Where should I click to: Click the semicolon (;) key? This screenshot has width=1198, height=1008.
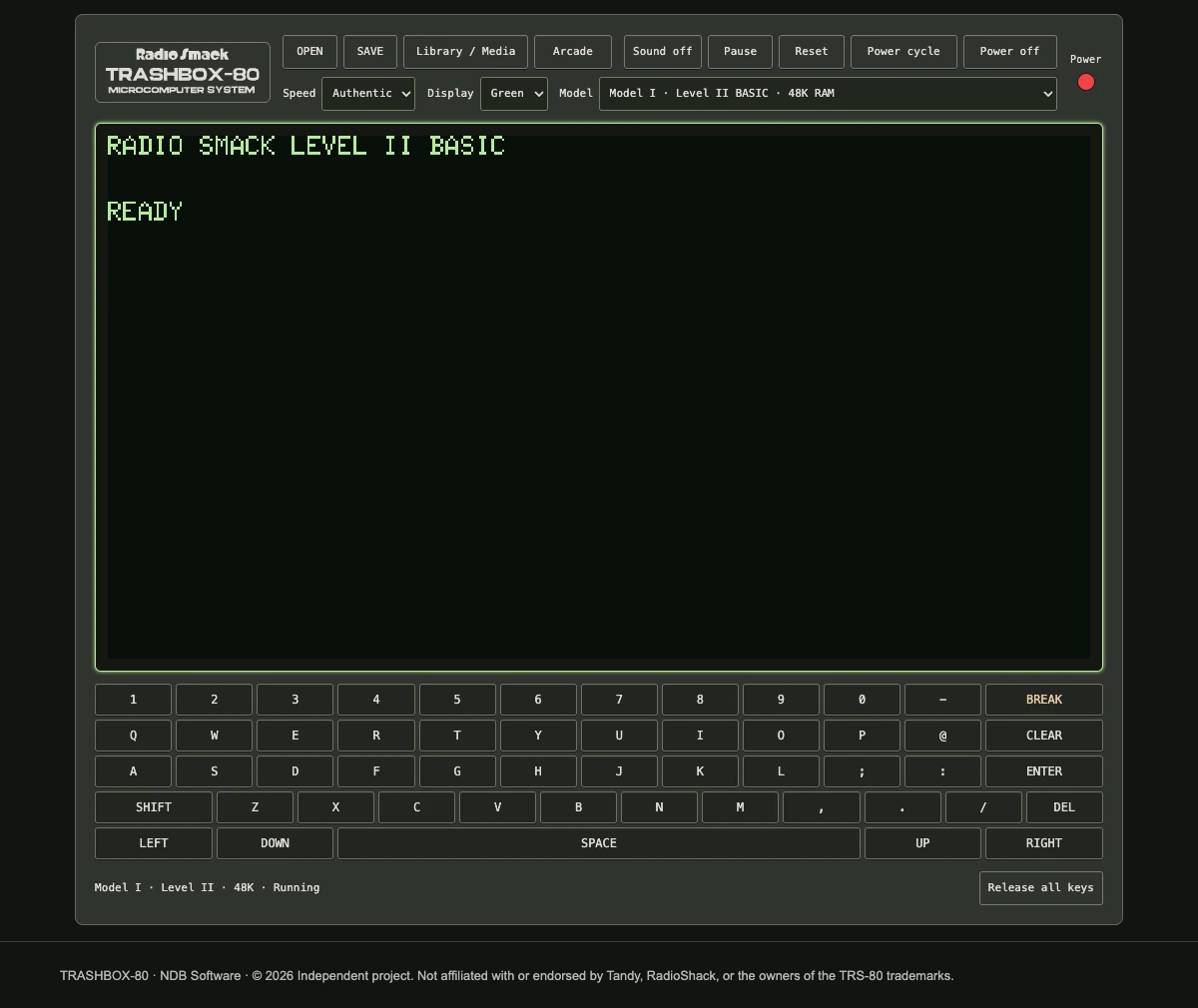pos(862,771)
